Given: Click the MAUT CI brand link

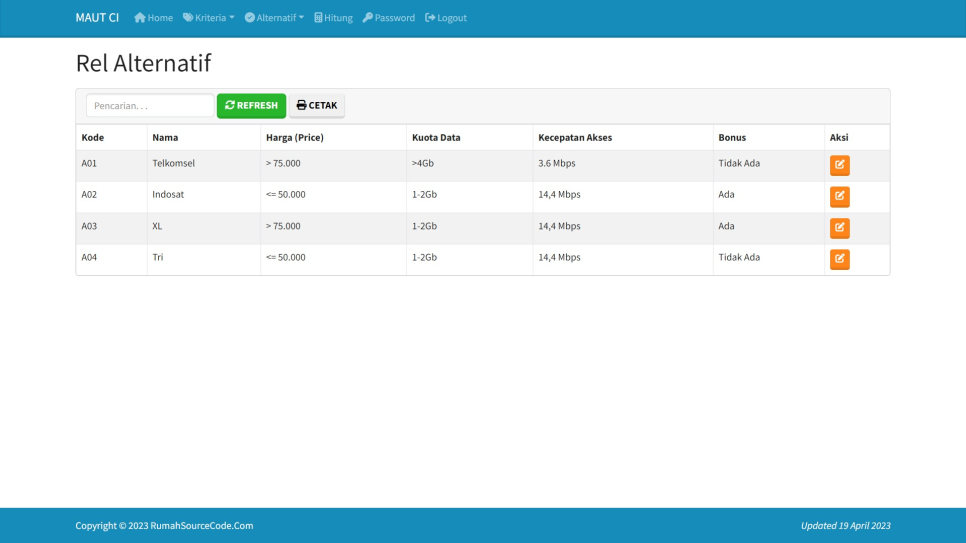Looking at the screenshot, I should pos(97,18).
